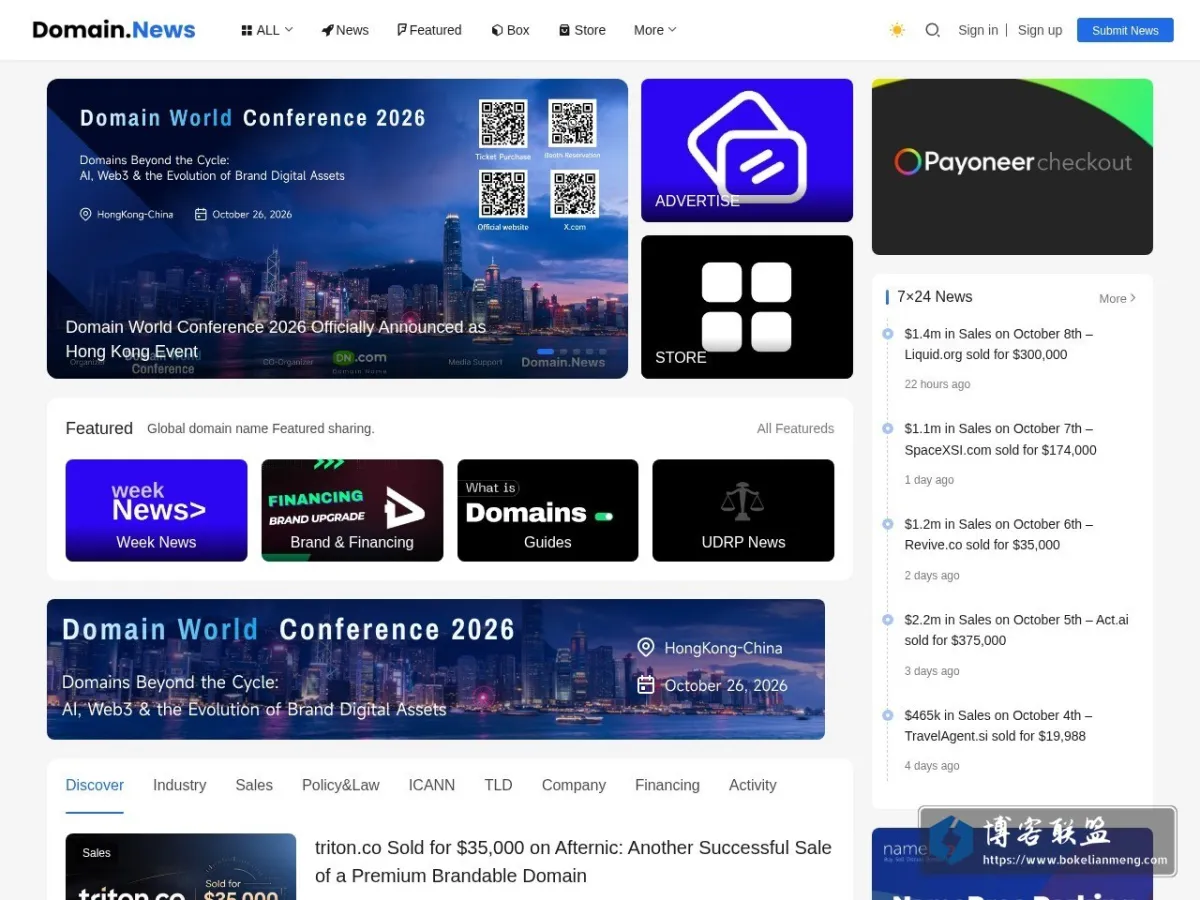Open the Week News featured card
Viewport: 1200px width, 900px height.
pos(156,510)
